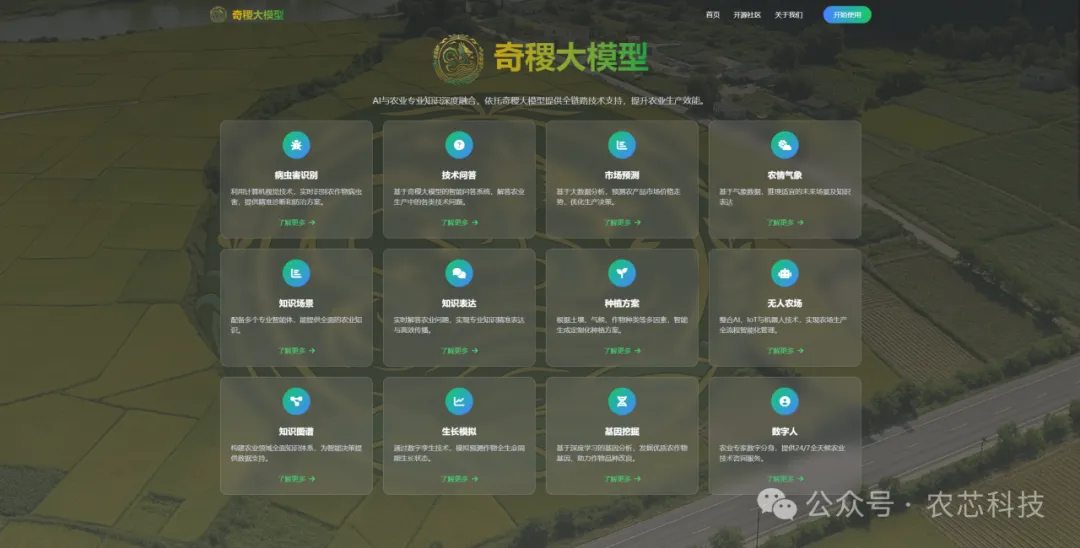Screen dimensions: 1080x548
Task: Click the 知识表达 card title
Action: click(459, 303)
